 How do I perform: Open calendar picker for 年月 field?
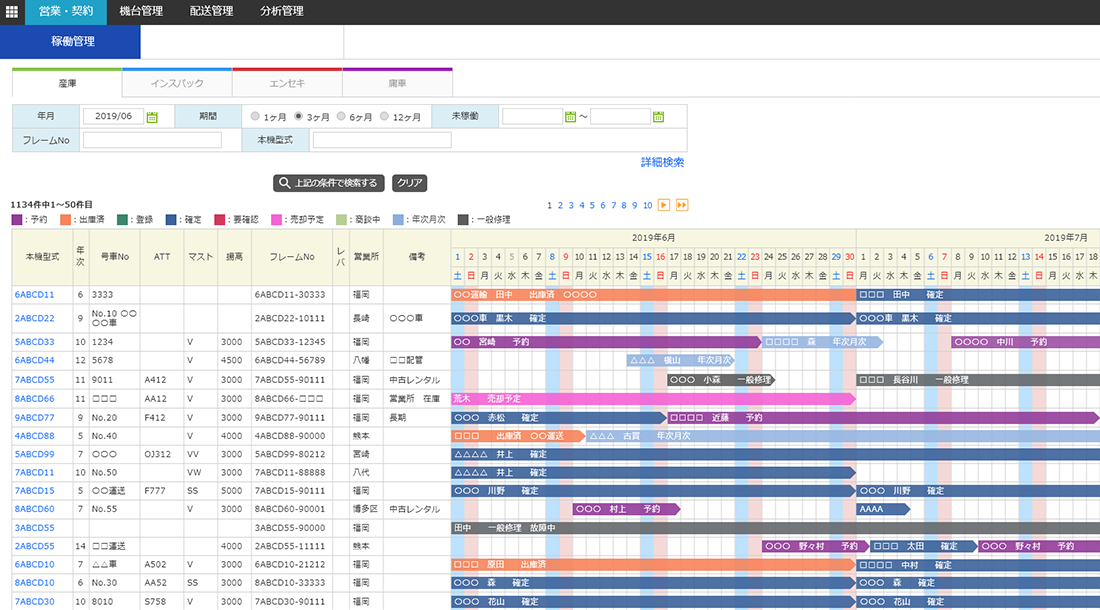click(152, 117)
